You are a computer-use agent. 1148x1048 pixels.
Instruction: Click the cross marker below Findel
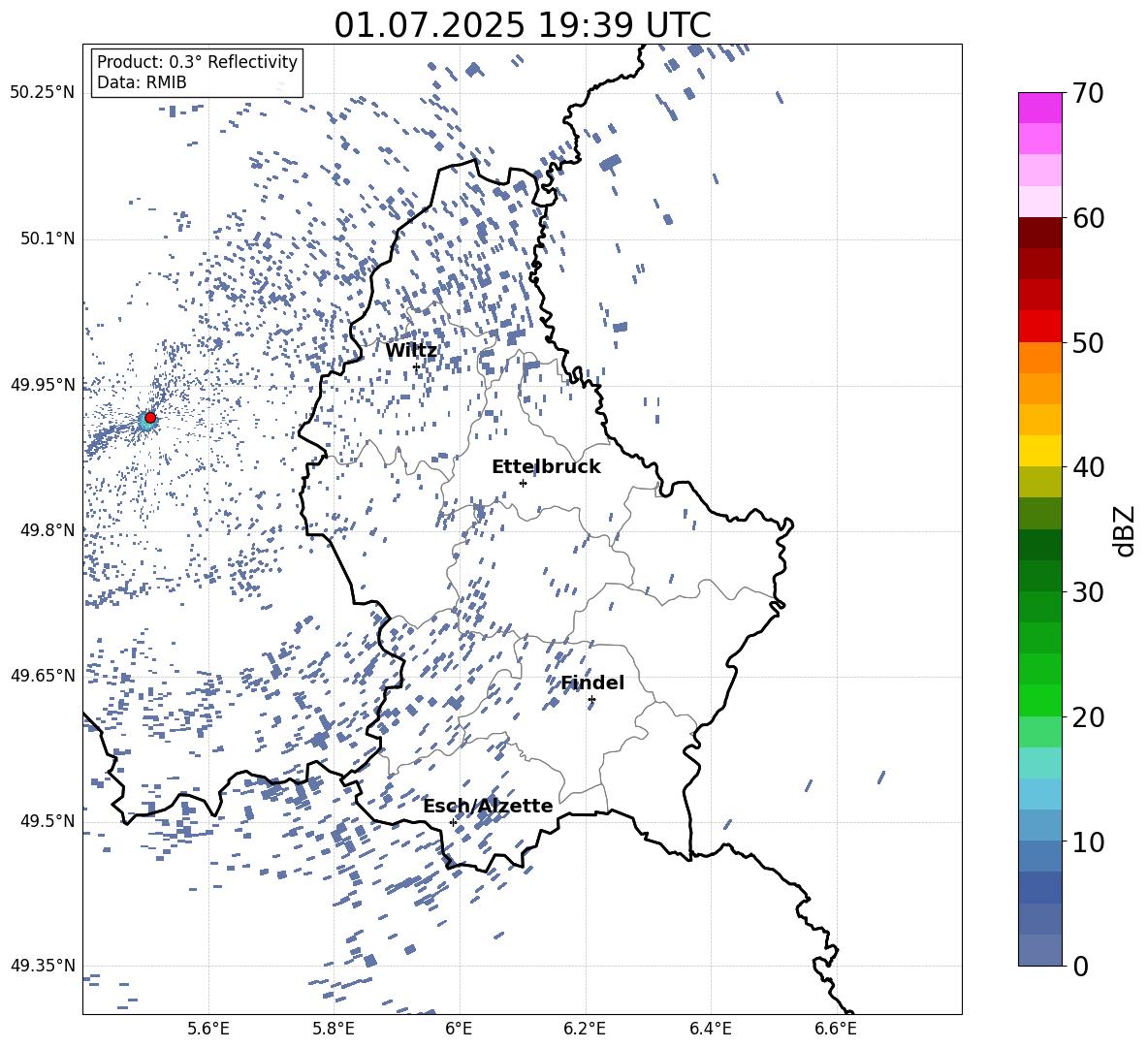[x=591, y=700]
